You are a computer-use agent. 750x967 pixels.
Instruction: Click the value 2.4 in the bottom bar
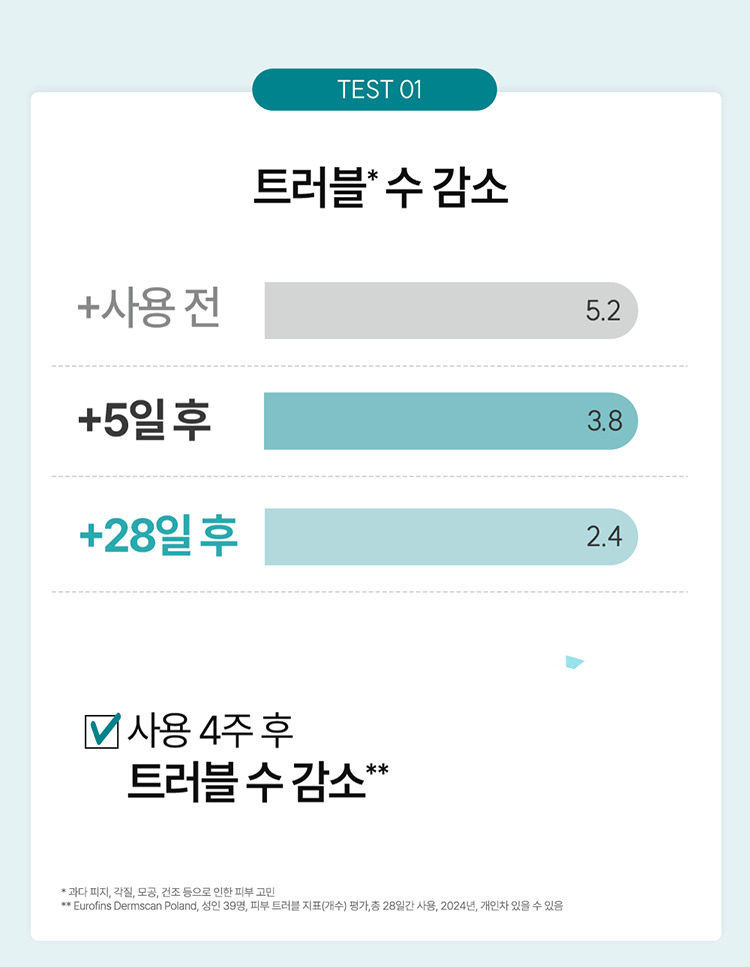(604, 537)
